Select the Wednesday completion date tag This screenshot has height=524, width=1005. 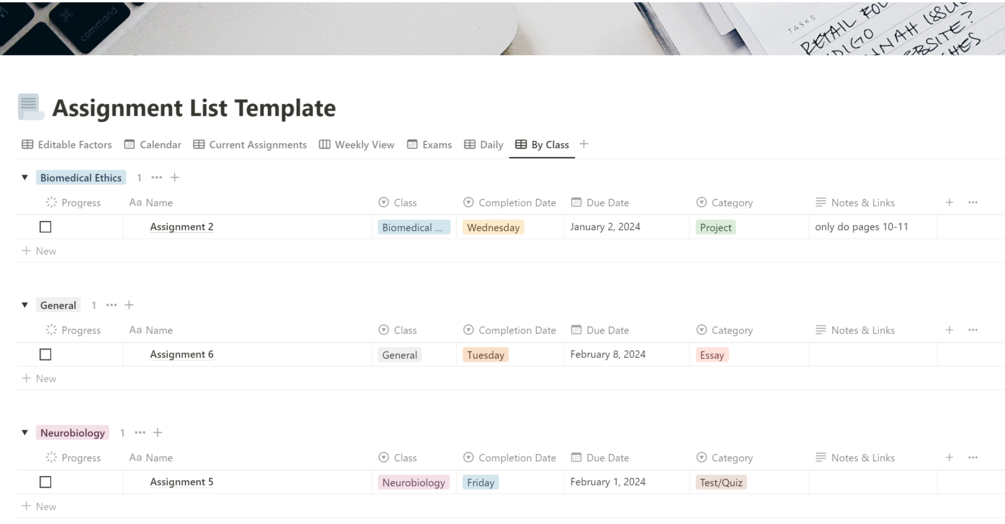(x=493, y=227)
